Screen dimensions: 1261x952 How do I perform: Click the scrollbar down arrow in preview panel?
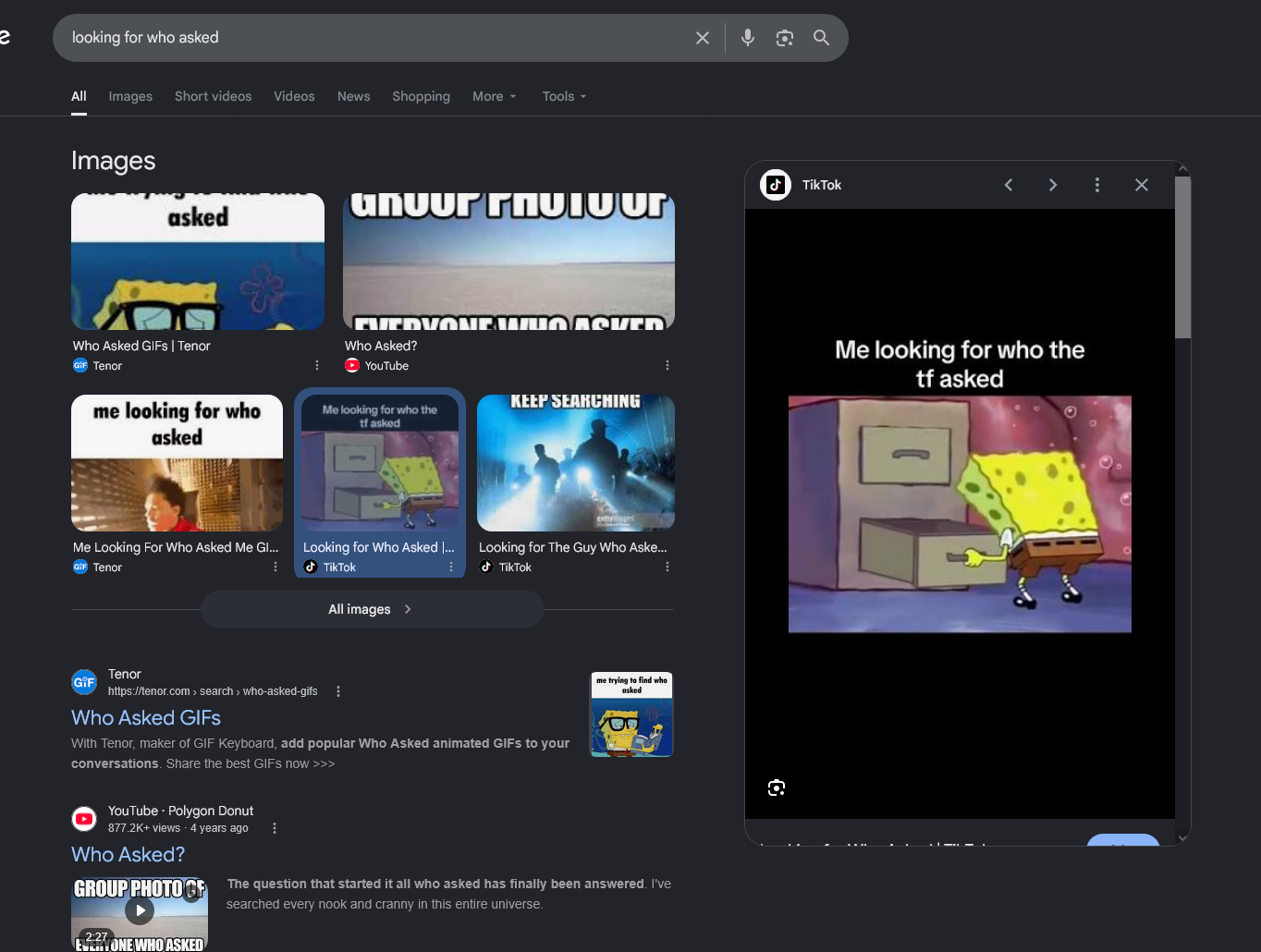click(1182, 838)
